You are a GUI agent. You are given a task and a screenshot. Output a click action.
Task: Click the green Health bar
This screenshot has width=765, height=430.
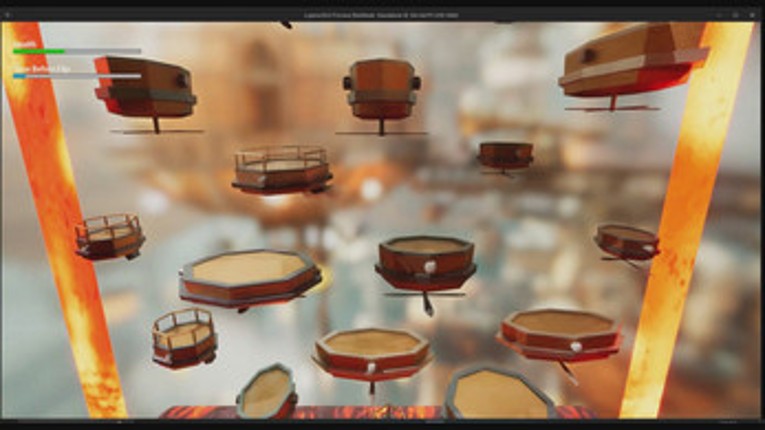tap(77, 51)
